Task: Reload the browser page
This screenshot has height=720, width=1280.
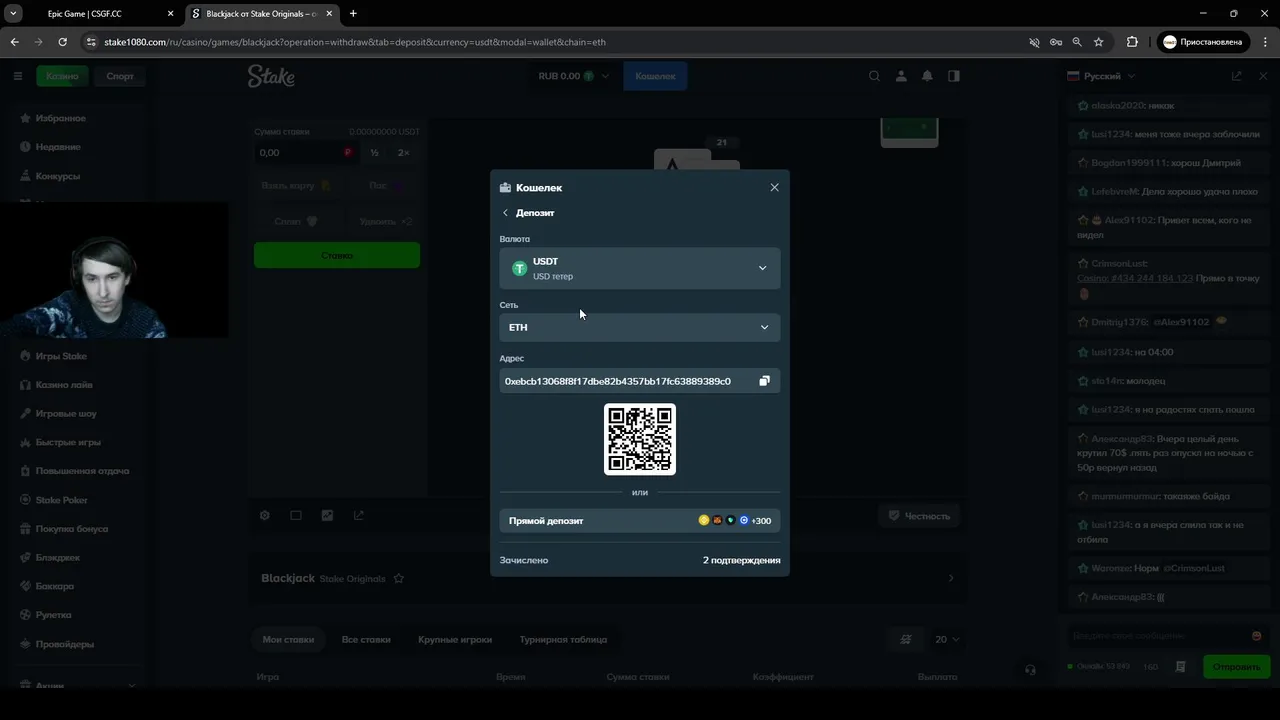Action: coord(62,42)
